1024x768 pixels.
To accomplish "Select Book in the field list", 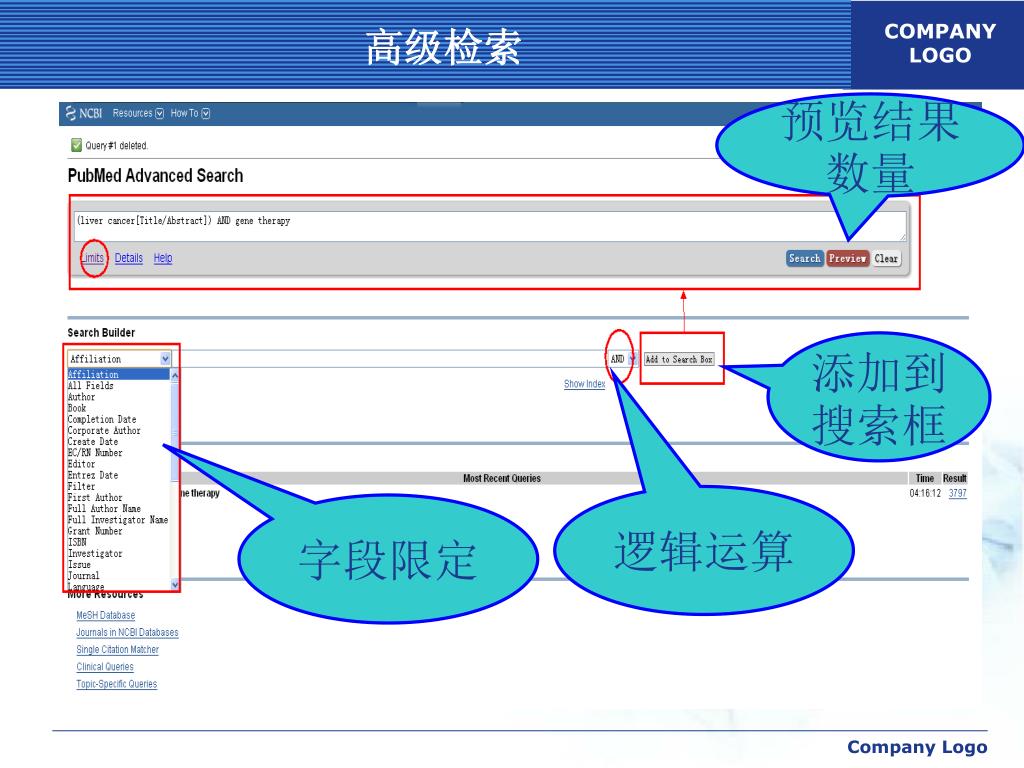I will (118, 408).
